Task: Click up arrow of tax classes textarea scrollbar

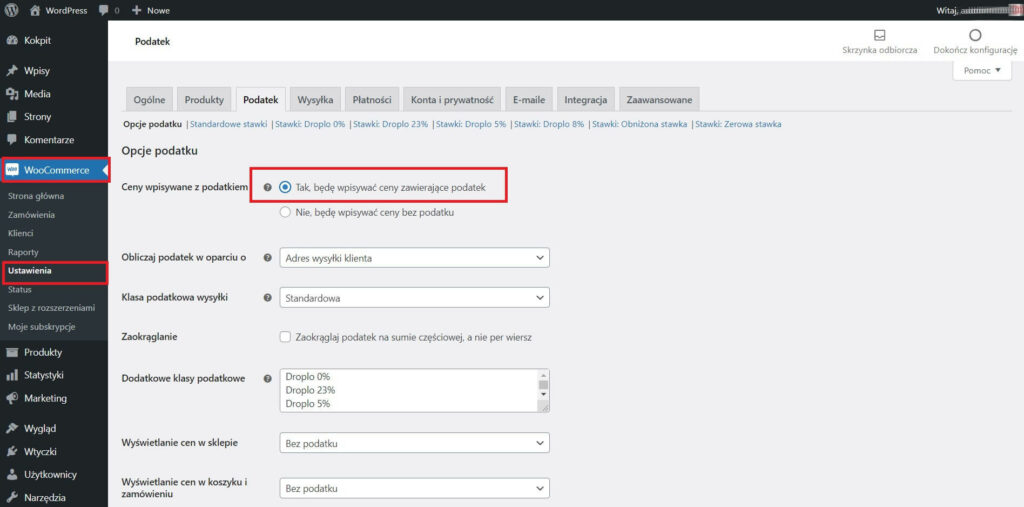Action: click(543, 375)
